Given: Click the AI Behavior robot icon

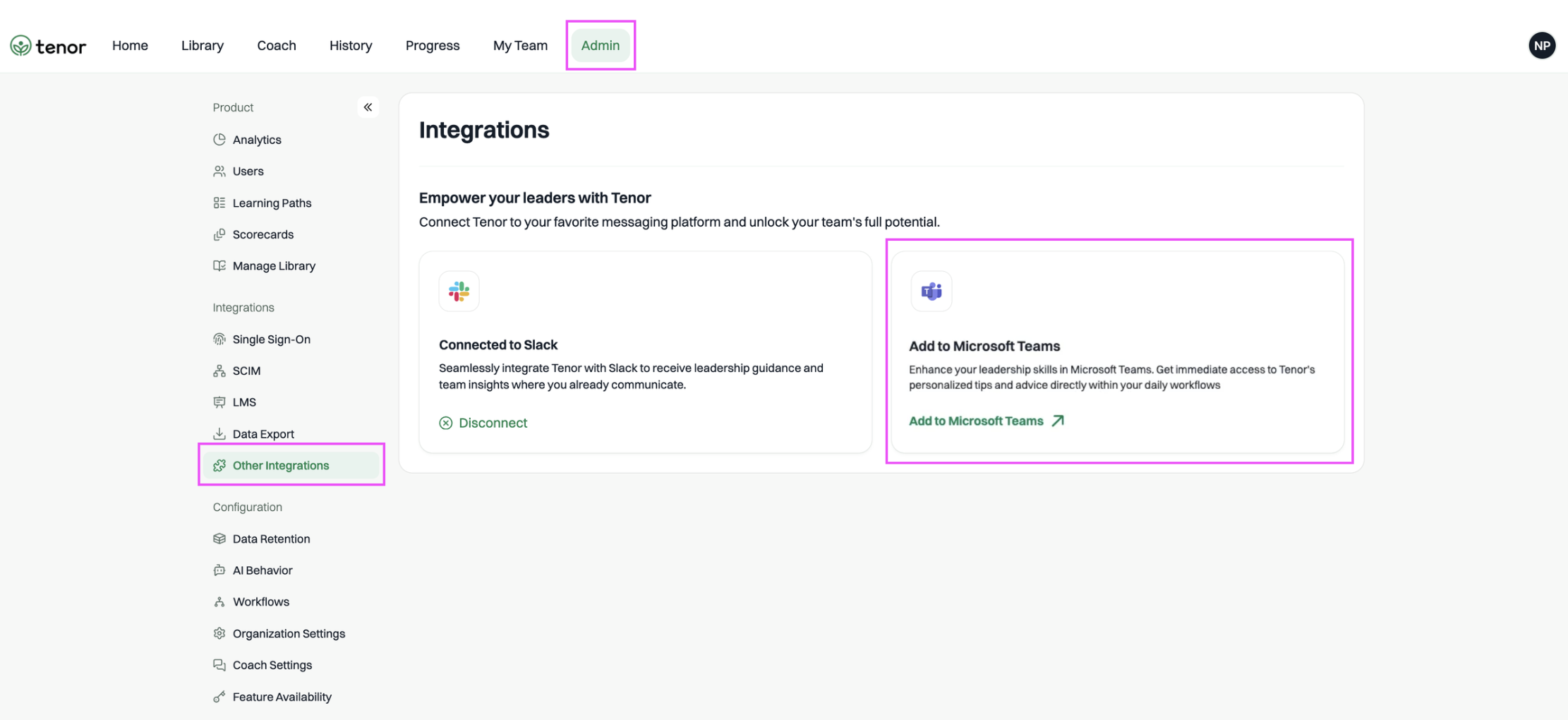Looking at the screenshot, I should click(219, 570).
